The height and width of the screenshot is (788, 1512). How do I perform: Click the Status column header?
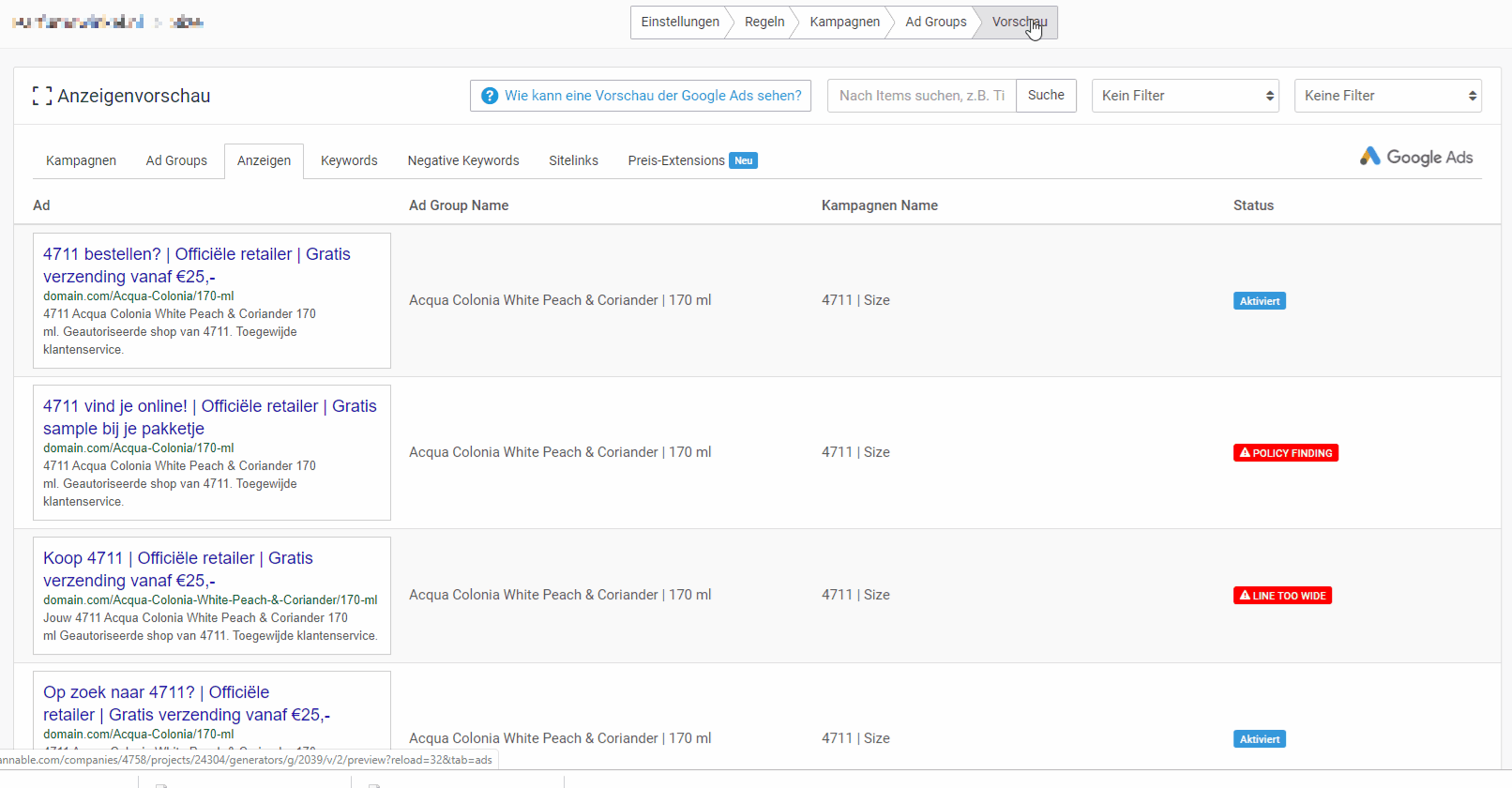1253,205
